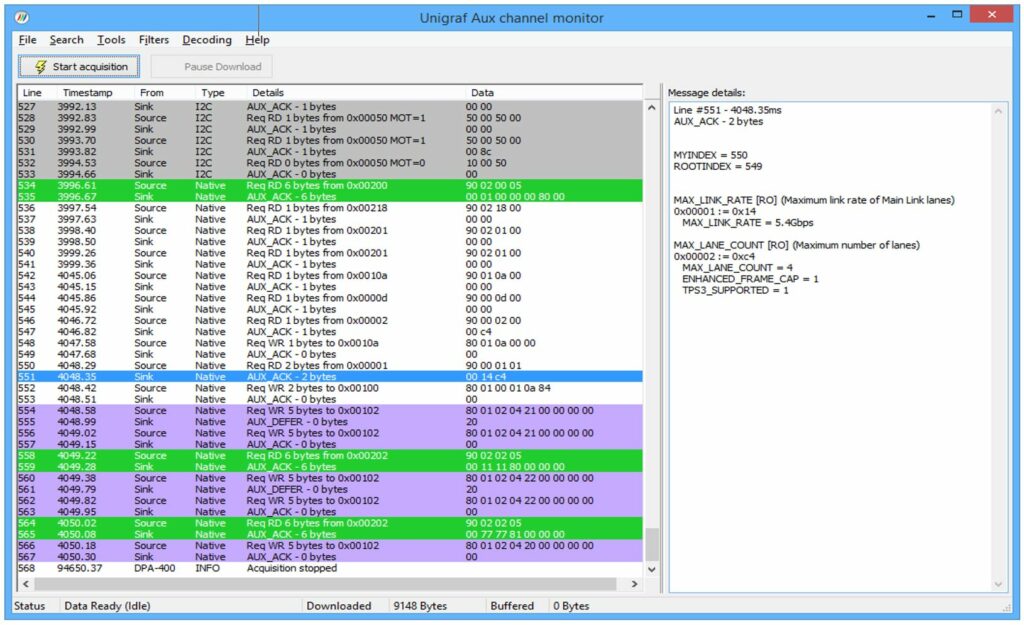The width and height of the screenshot is (1024, 625).
Task: Open the Decoding menu
Action: (206, 40)
